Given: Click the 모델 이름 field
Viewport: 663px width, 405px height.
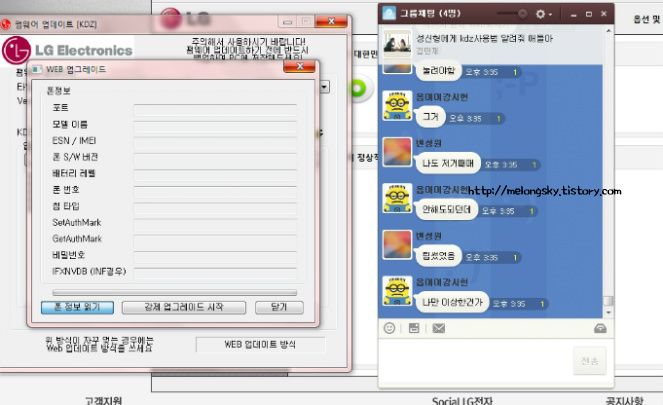Looking at the screenshot, I should tap(215, 125).
